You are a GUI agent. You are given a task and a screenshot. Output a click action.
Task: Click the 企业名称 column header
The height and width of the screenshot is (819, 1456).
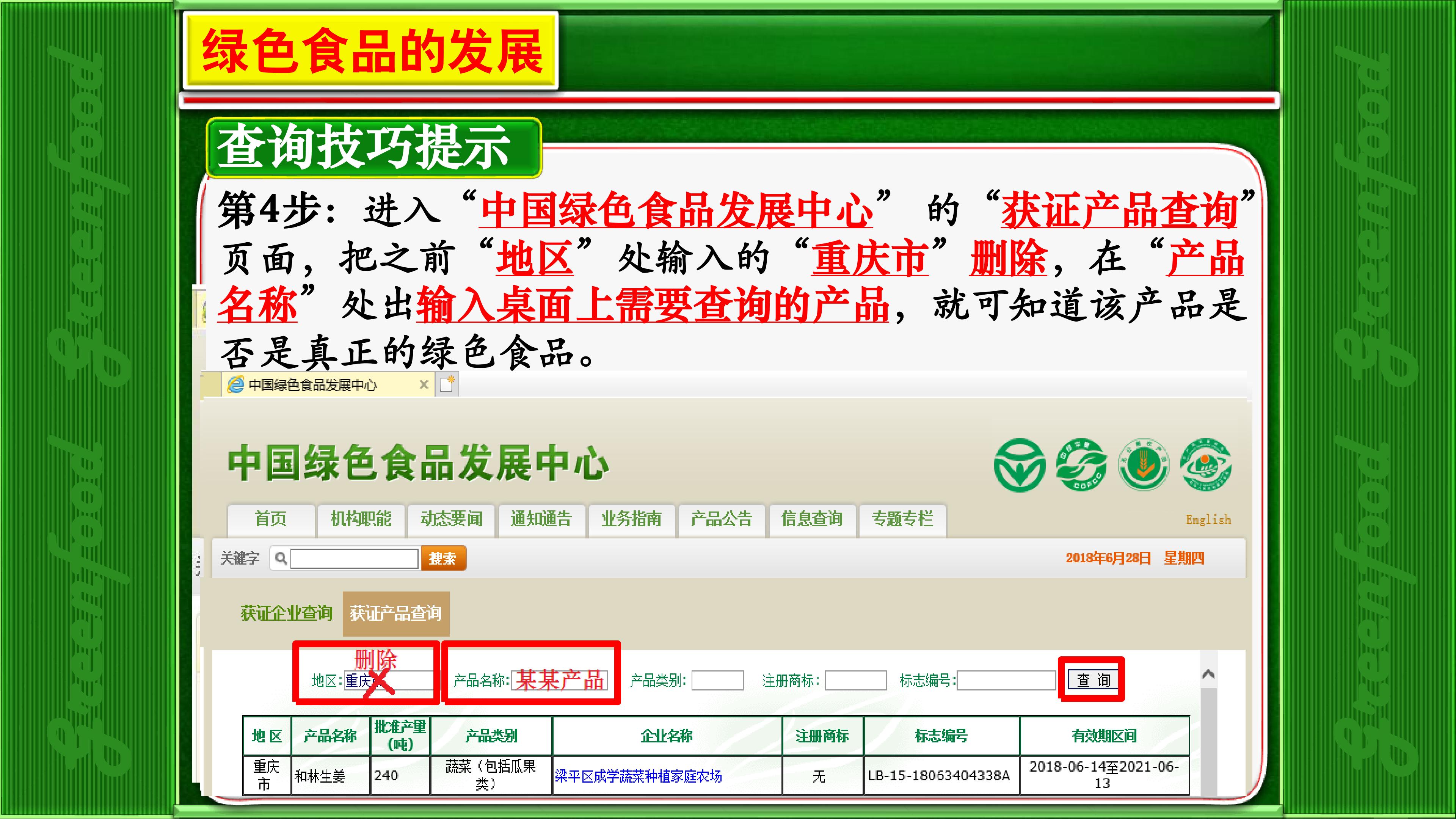(x=667, y=736)
